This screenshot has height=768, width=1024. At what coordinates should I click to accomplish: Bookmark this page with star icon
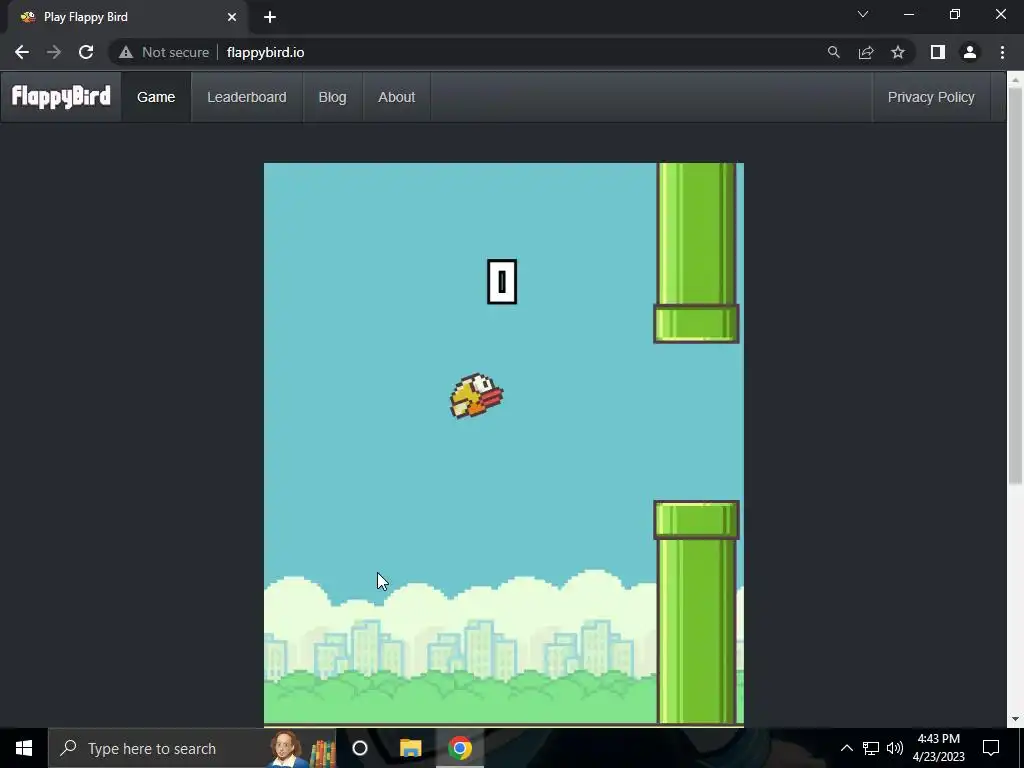[x=898, y=52]
